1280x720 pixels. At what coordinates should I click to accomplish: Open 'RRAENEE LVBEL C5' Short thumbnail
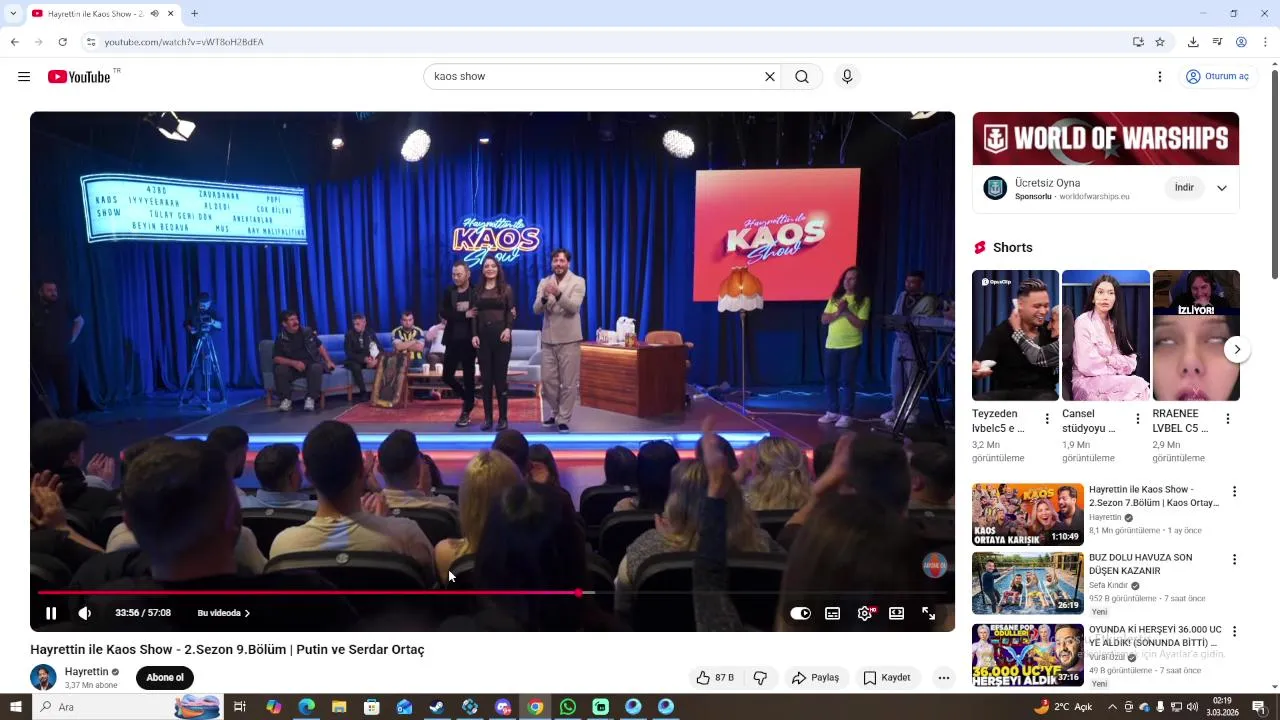tap(1196, 335)
